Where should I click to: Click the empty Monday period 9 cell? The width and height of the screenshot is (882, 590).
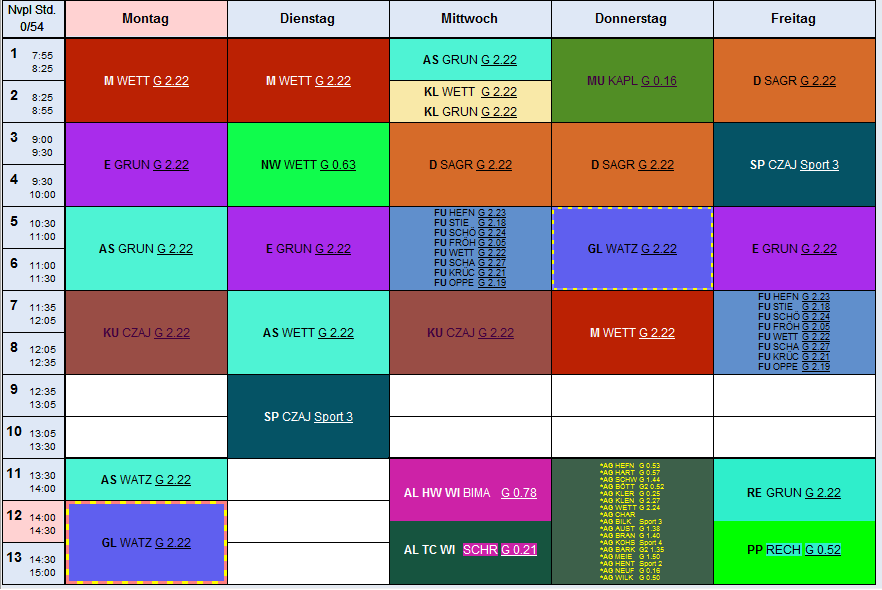click(146, 396)
